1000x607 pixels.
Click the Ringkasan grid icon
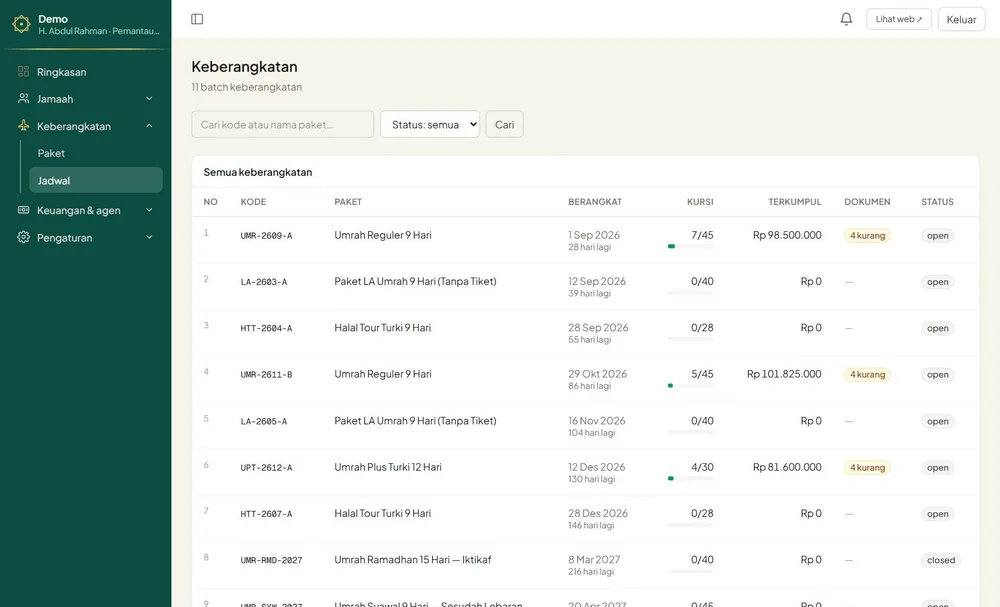24,71
